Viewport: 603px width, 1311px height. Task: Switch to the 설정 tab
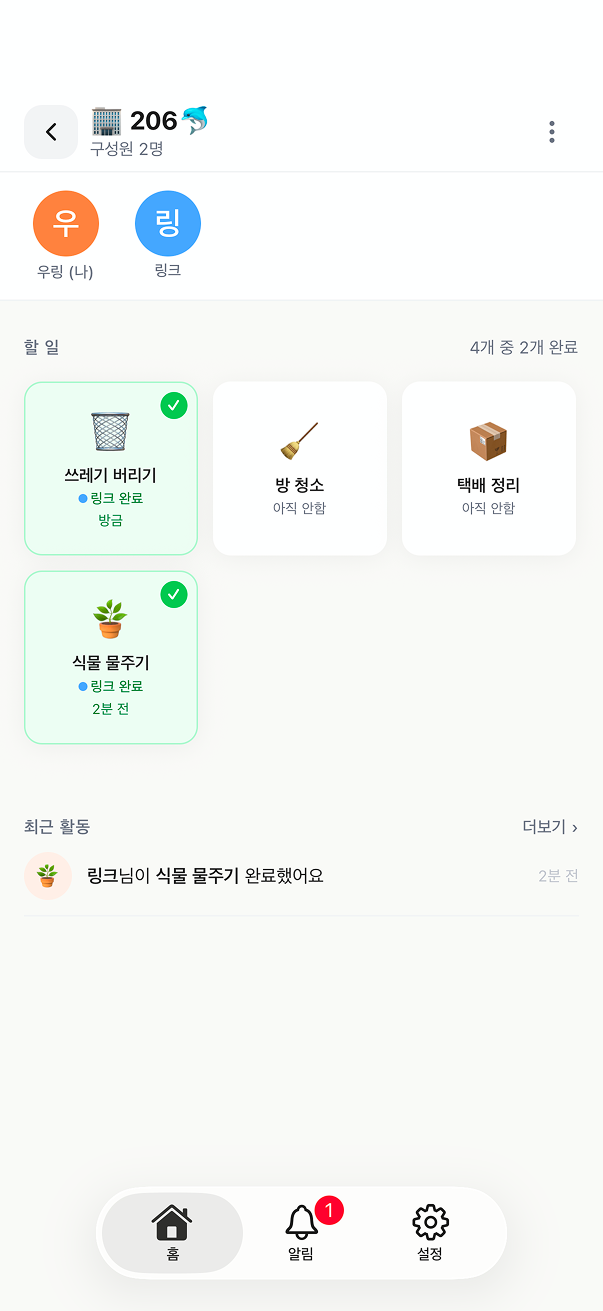pos(430,1233)
